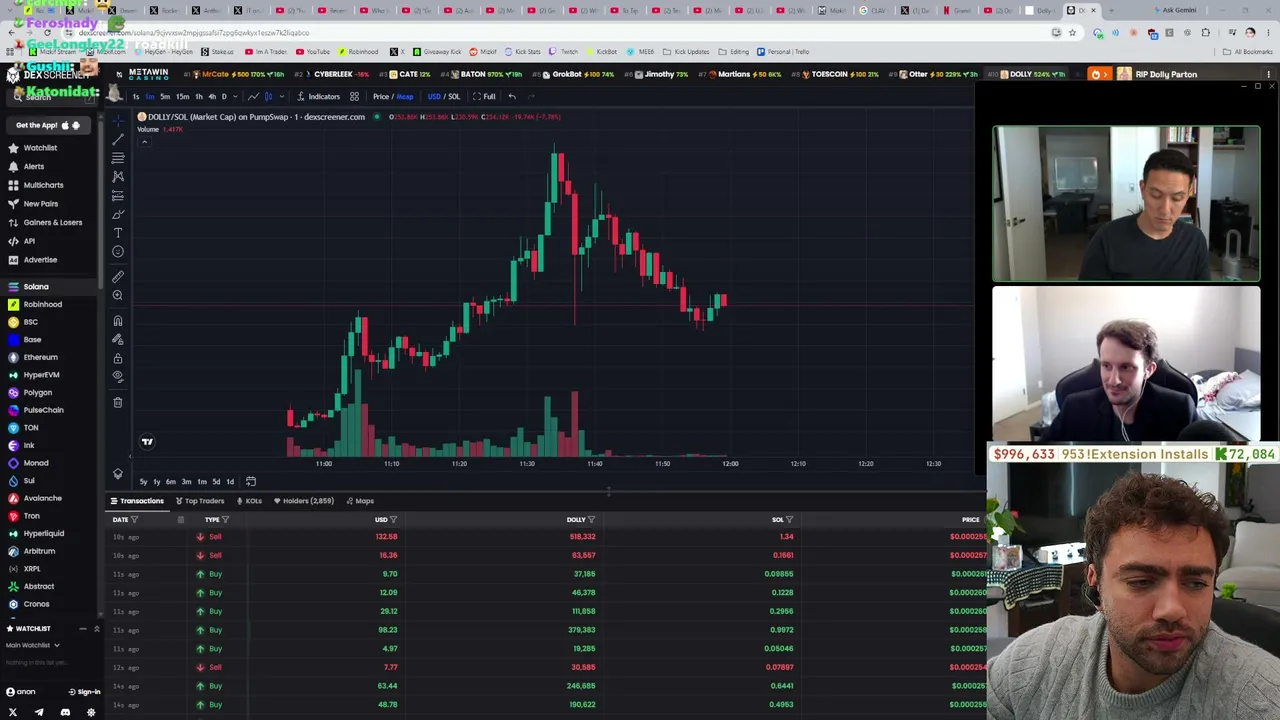Switch chart currency to SOL

coord(454,97)
